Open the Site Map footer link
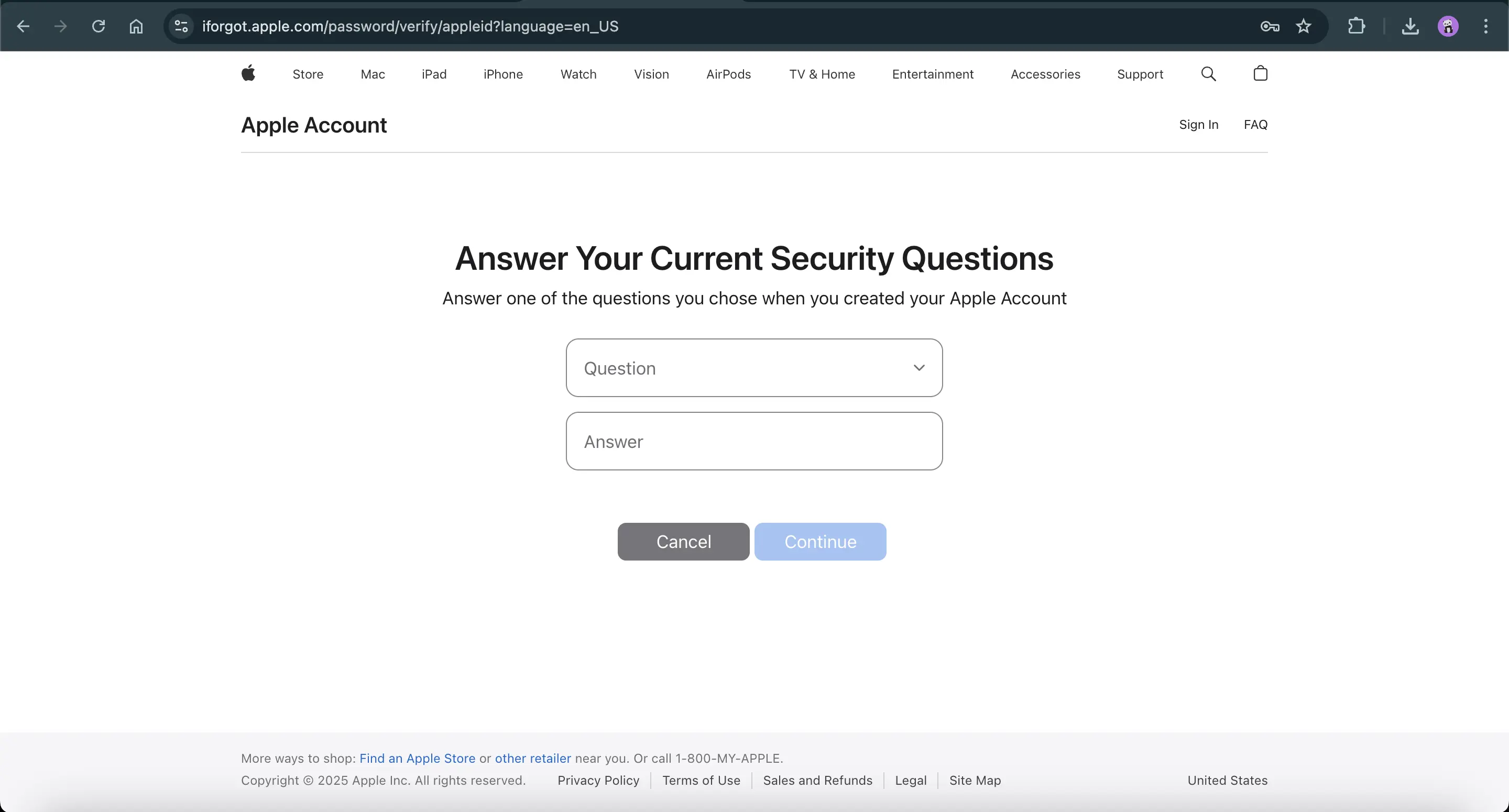This screenshot has height=812, width=1509. click(975, 781)
